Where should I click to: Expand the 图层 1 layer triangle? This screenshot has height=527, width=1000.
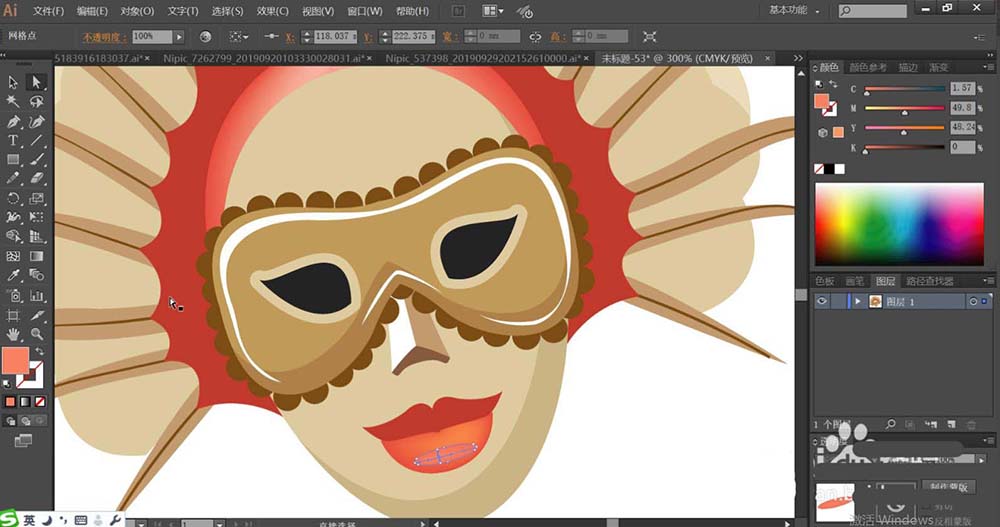(857, 301)
